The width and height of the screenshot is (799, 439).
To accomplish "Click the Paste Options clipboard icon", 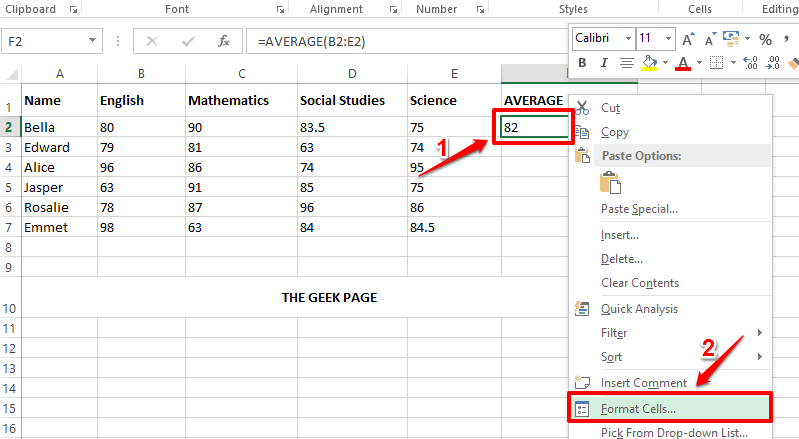I will [x=611, y=183].
